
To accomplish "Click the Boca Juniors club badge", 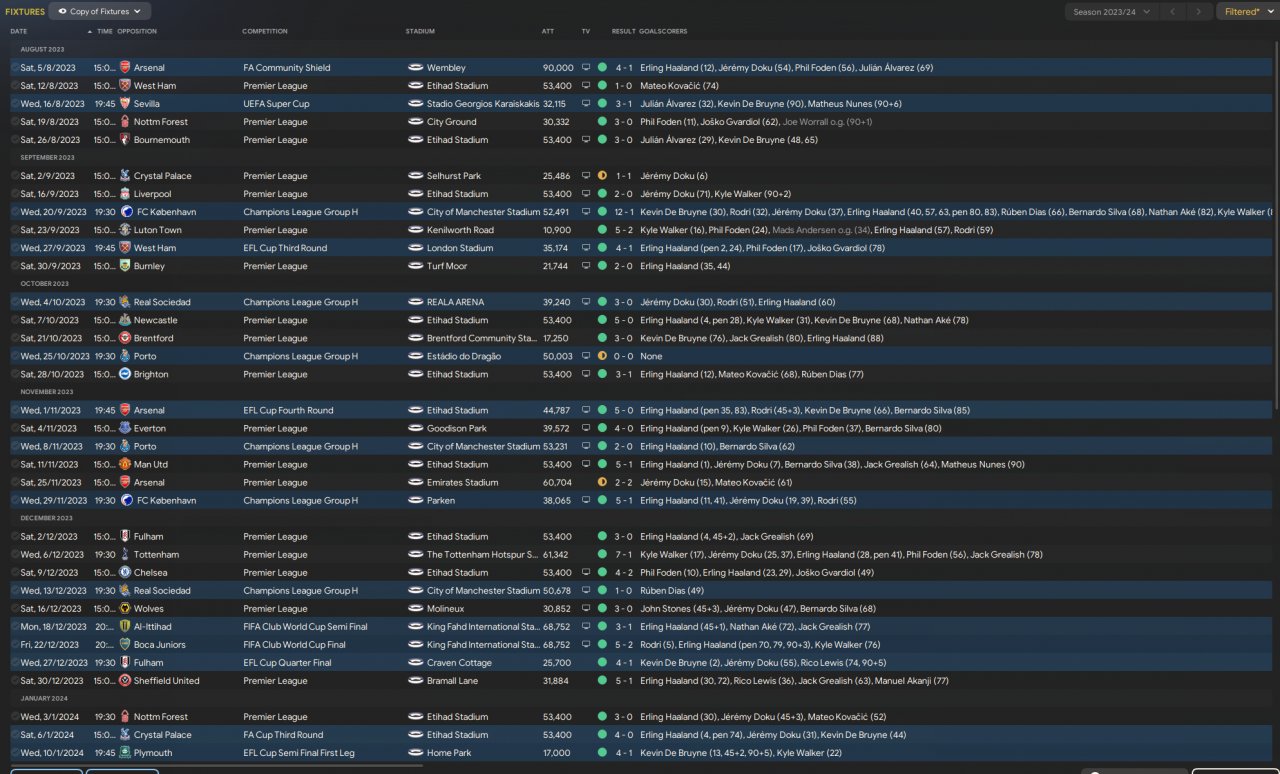I will [125, 644].
